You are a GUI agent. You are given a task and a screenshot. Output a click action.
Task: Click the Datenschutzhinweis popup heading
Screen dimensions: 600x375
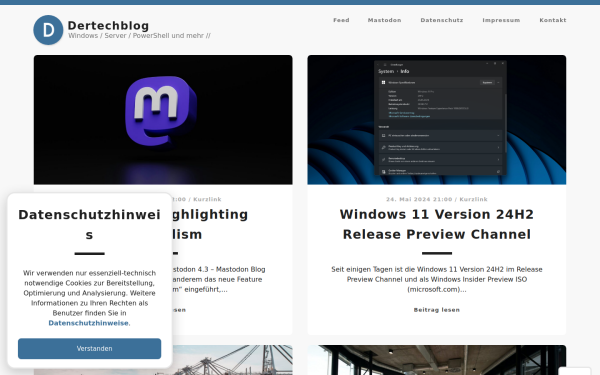90,225
